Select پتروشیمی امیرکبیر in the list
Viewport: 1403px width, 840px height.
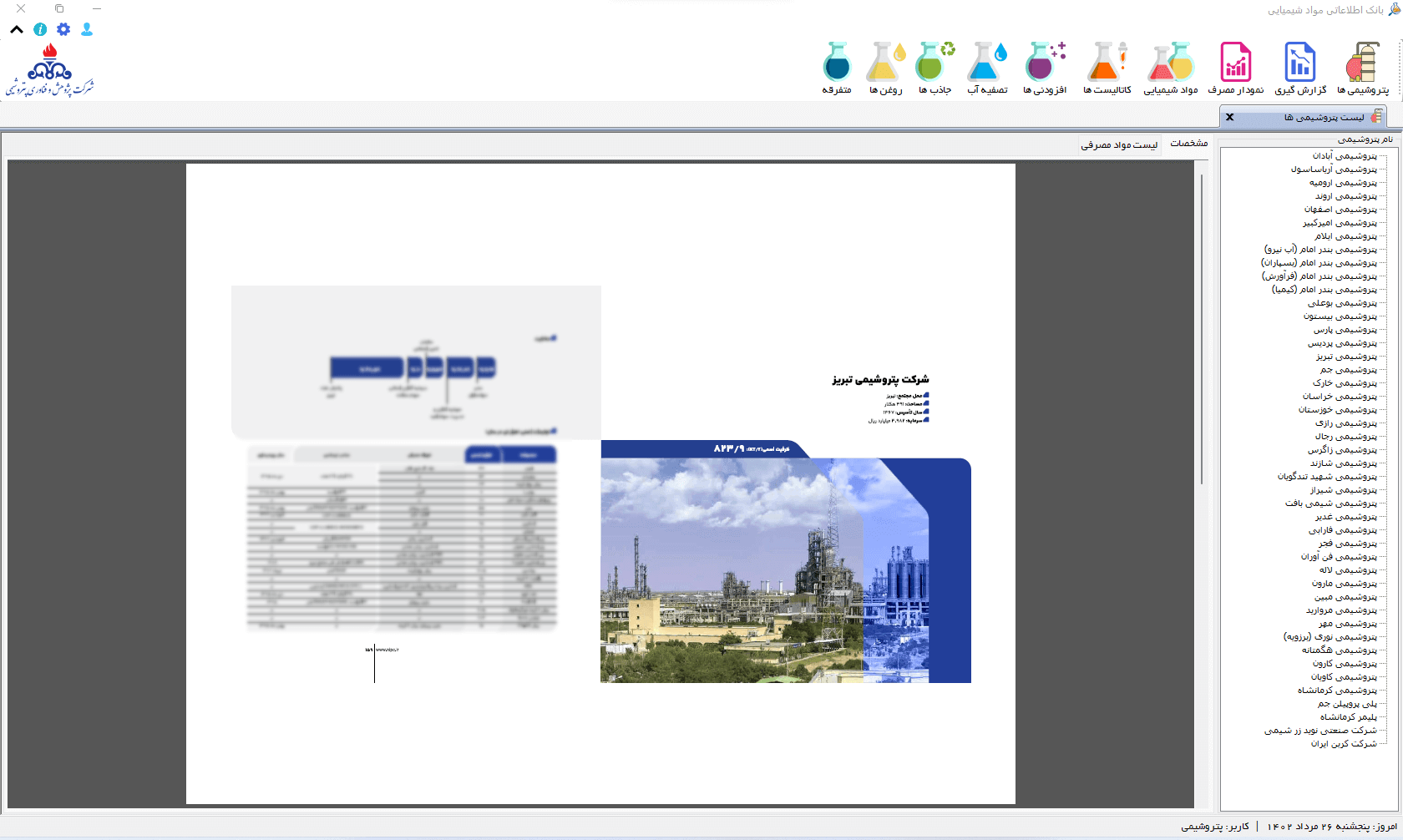(x=1340, y=223)
